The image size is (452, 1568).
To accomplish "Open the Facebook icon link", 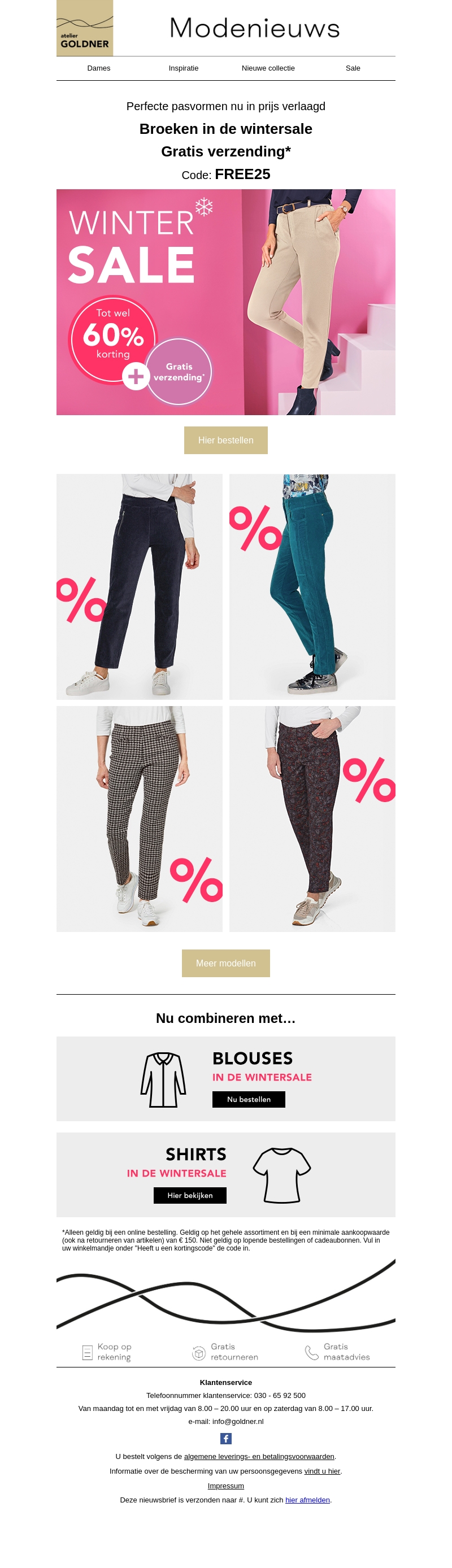I will point(225,1438).
